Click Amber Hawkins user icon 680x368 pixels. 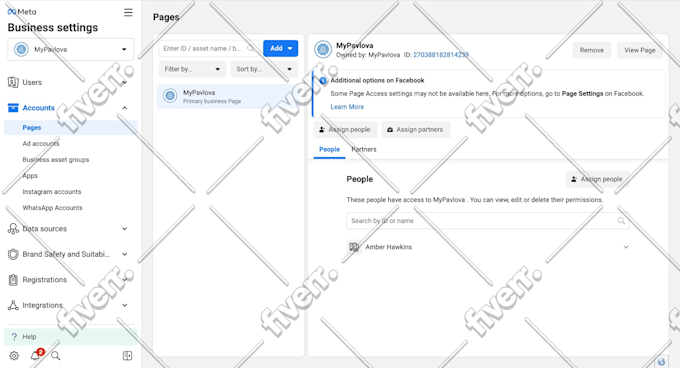[x=354, y=247]
